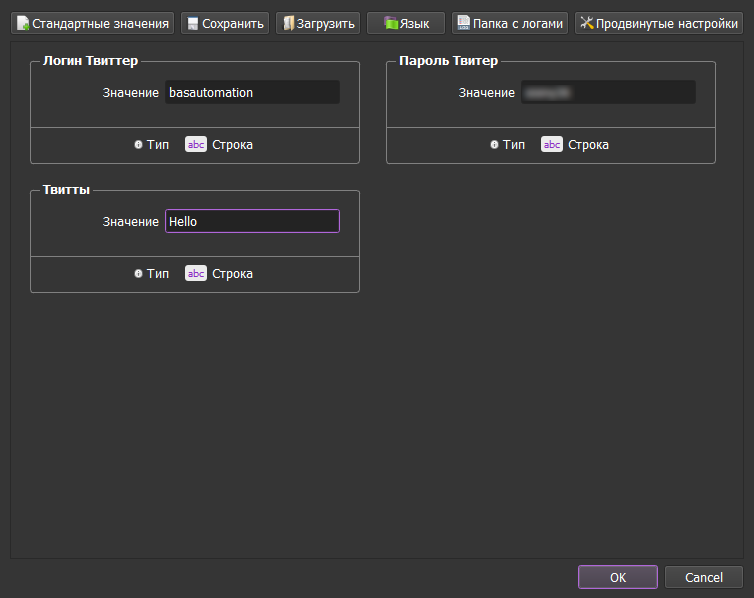Click the Тип info icon in Твитты

[x=138, y=273]
